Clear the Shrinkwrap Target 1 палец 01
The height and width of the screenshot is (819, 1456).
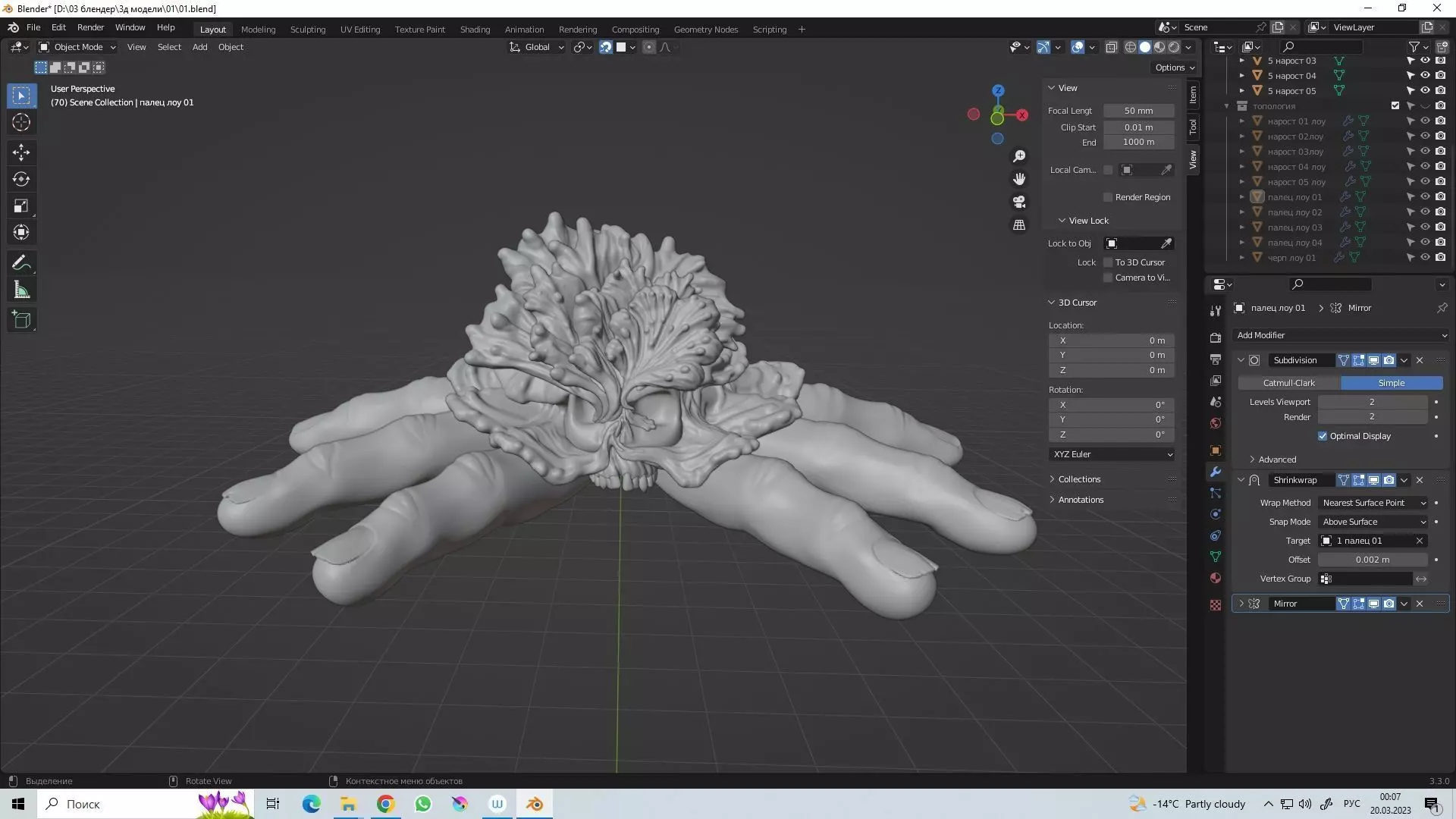pyautogui.click(x=1419, y=541)
